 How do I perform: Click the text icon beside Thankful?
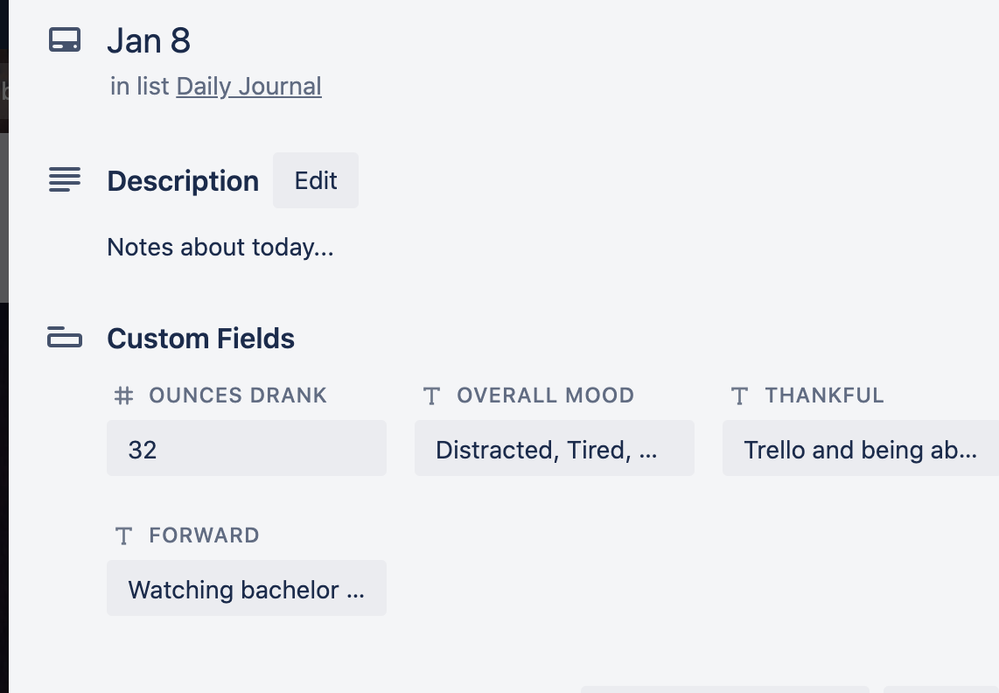pyautogui.click(x=740, y=396)
